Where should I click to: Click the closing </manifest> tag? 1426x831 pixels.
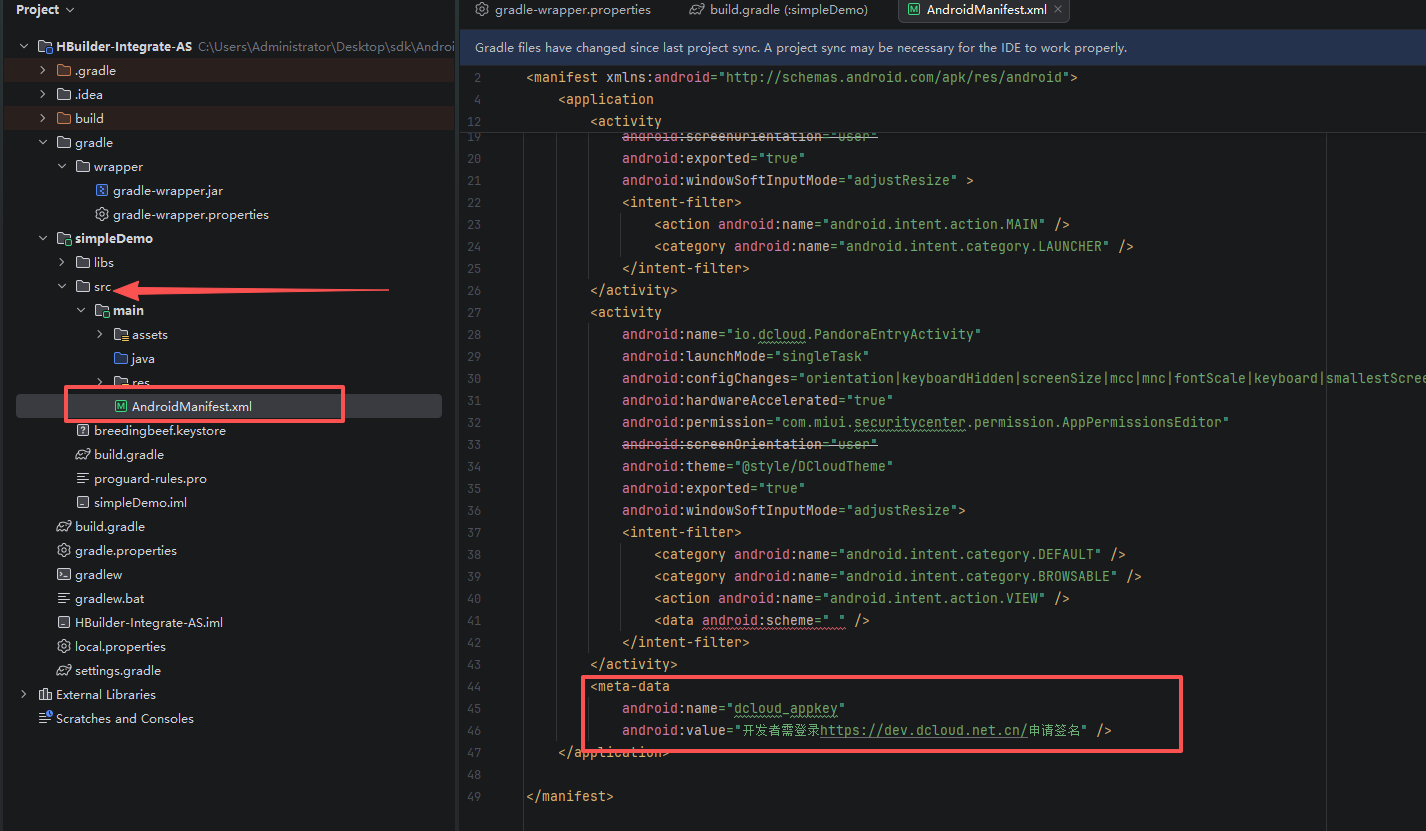(x=570, y=797)
